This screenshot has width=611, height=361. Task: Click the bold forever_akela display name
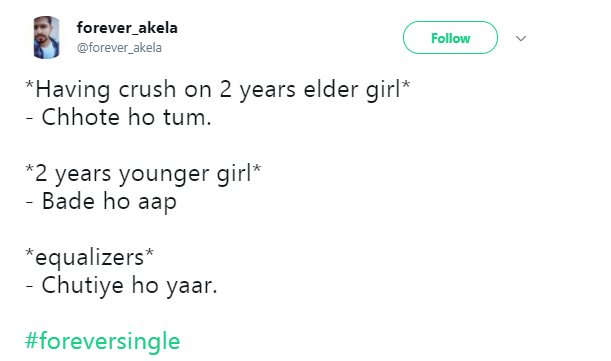pyautogui.click(x=127, y=28)
